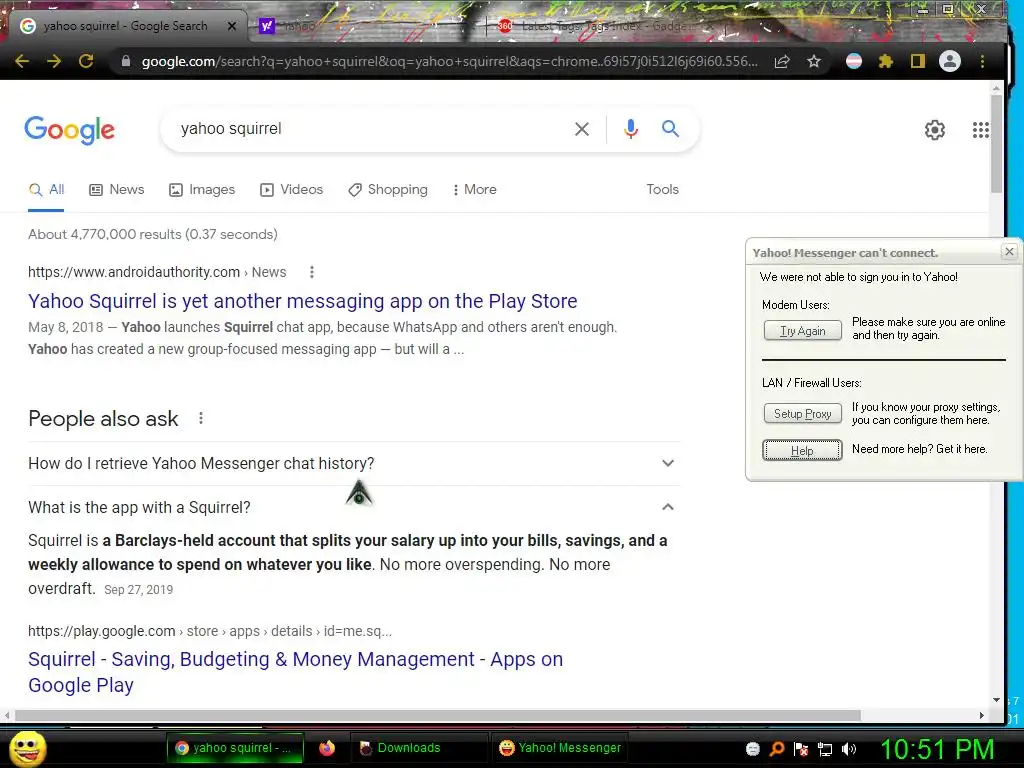Close the Yahoo Messenger can't connect dialog
1024x768 pixels.
pos(1009,251)
